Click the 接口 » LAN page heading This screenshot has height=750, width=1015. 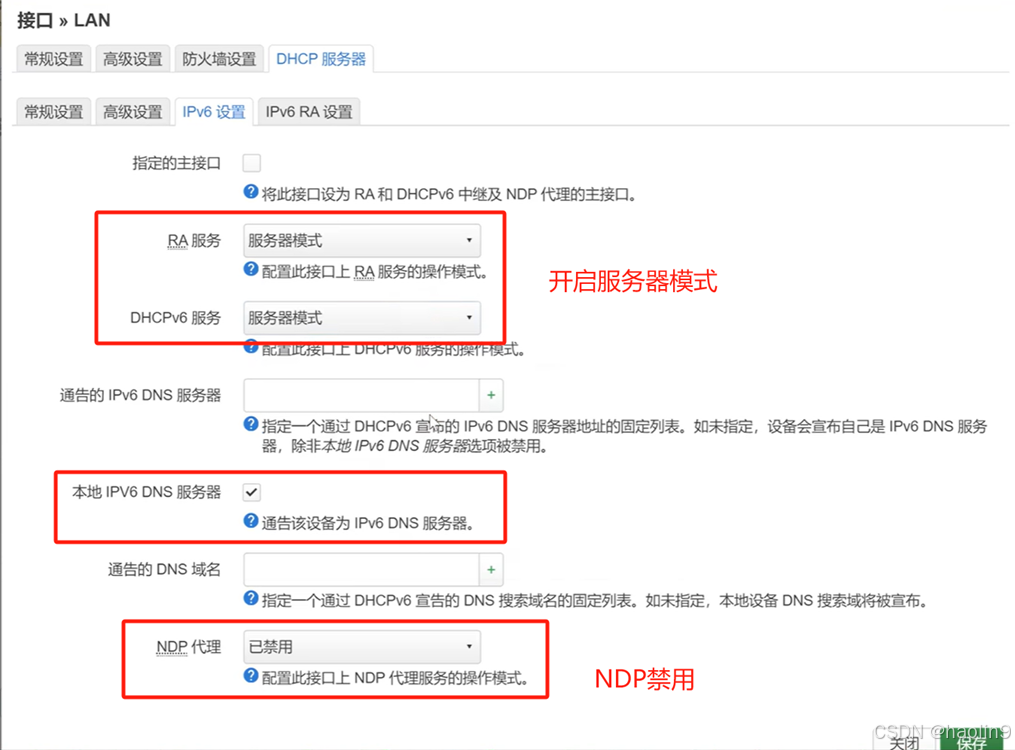(63, 20)
